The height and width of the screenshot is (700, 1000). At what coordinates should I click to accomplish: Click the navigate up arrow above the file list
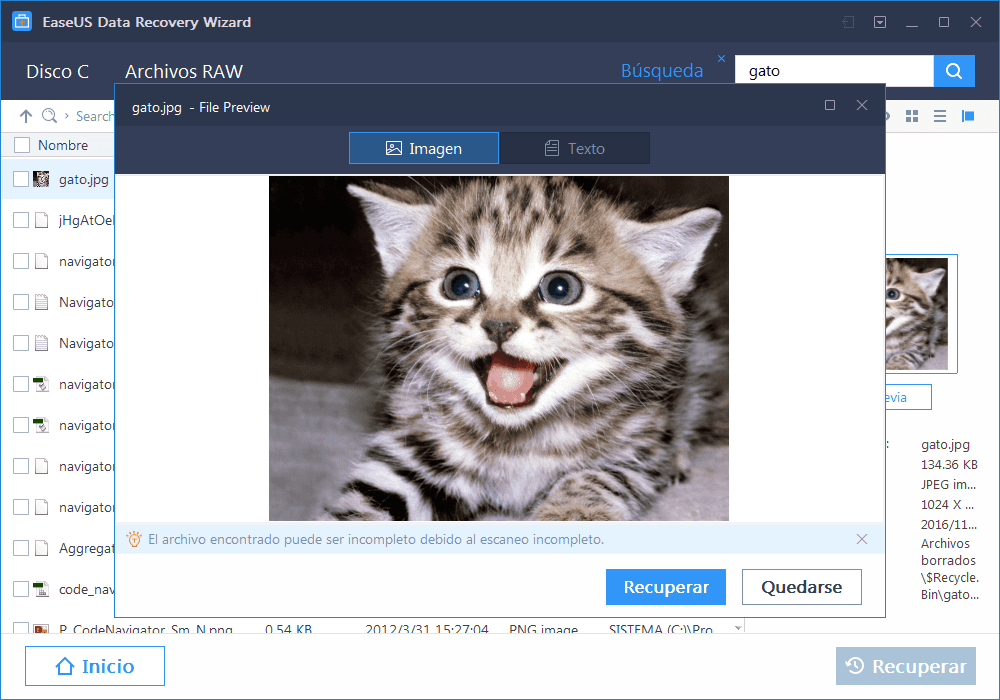coord(26,116)
